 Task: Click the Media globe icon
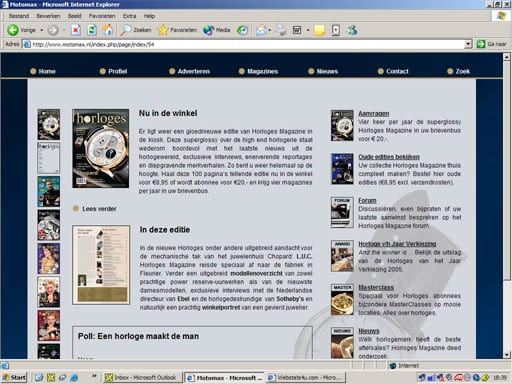pos(209,30)
